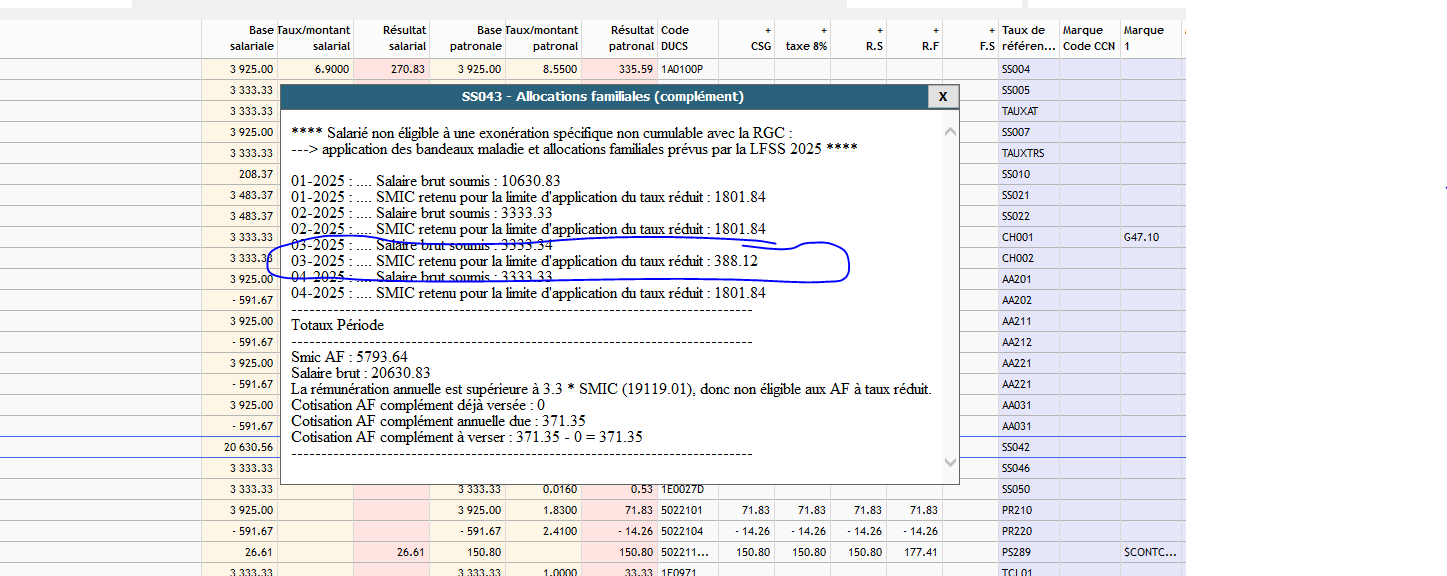Select the Code DUCS column header
Viewport: 1447px width, 576px height.
coord(688,38)
